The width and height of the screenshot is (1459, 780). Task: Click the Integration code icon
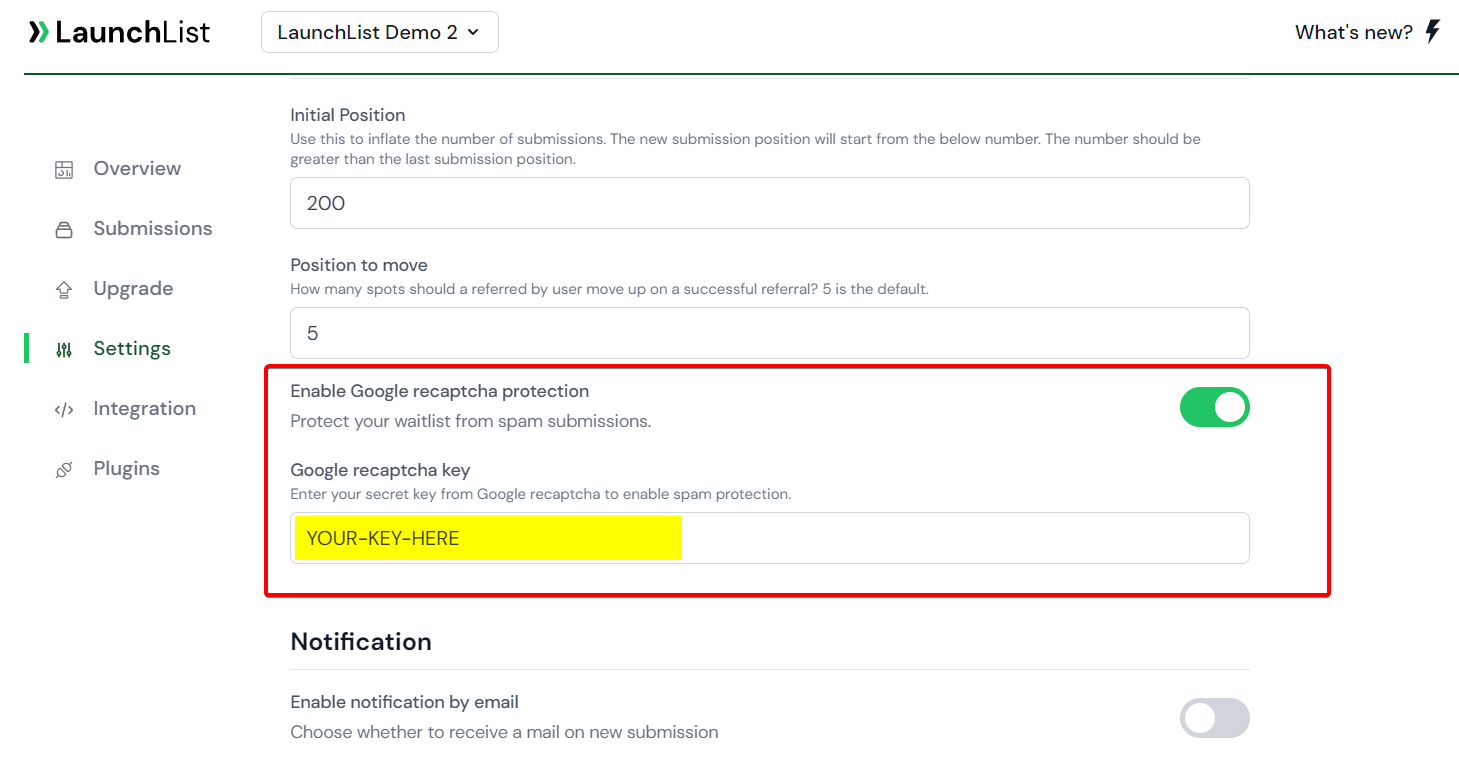[x=63, y=408]
